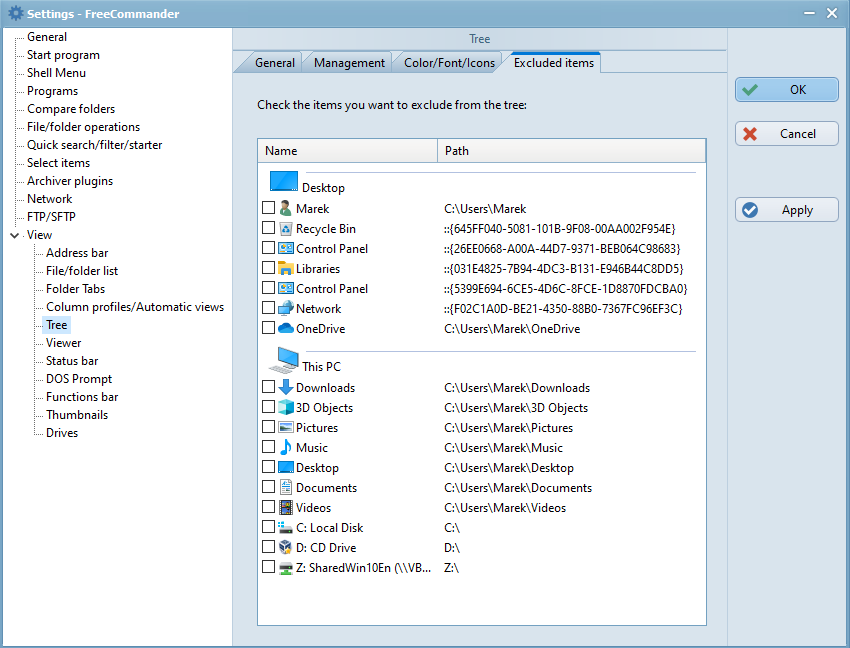This screenshot has height=648, width=850.
Task: Click the Desktop folder icon under This PC
Action: click(286, 467)
